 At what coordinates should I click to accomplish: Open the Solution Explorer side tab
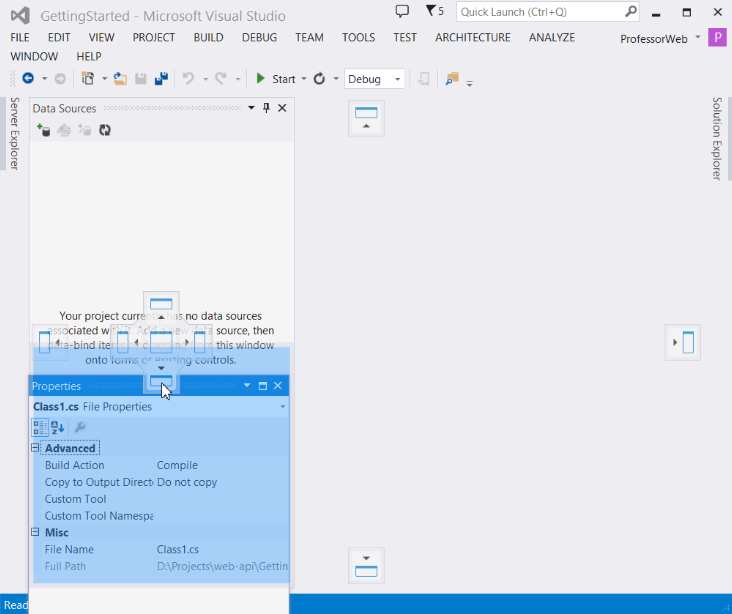coord(717,139)
